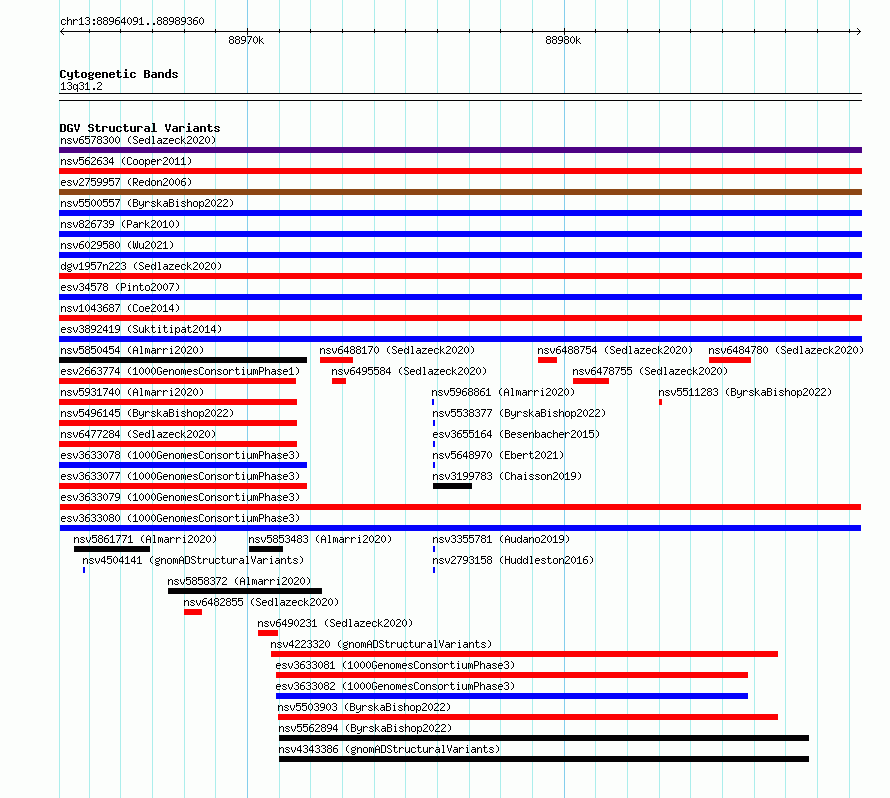This screenshot has height=798, width=890.
Task: Open nsv5931740 (Almarri2020) label
Action: 132,392
